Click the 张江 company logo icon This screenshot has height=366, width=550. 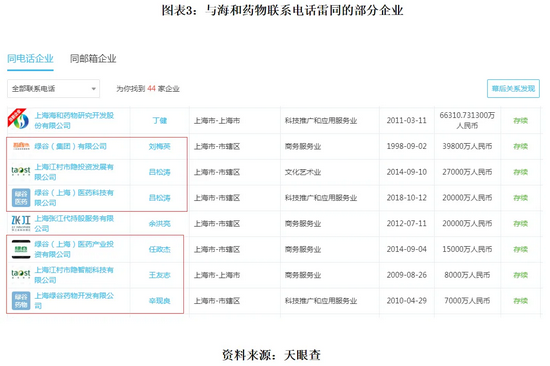[21, 223]
